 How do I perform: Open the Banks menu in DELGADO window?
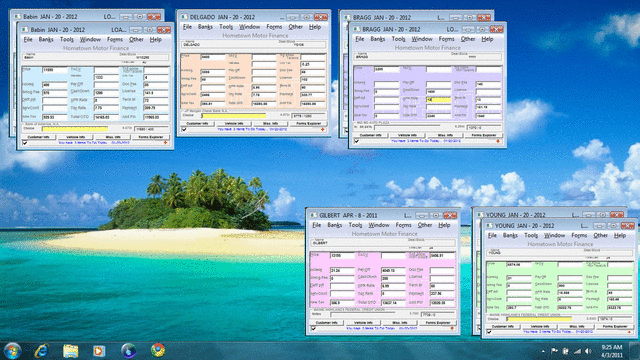[x=205, y=27]
